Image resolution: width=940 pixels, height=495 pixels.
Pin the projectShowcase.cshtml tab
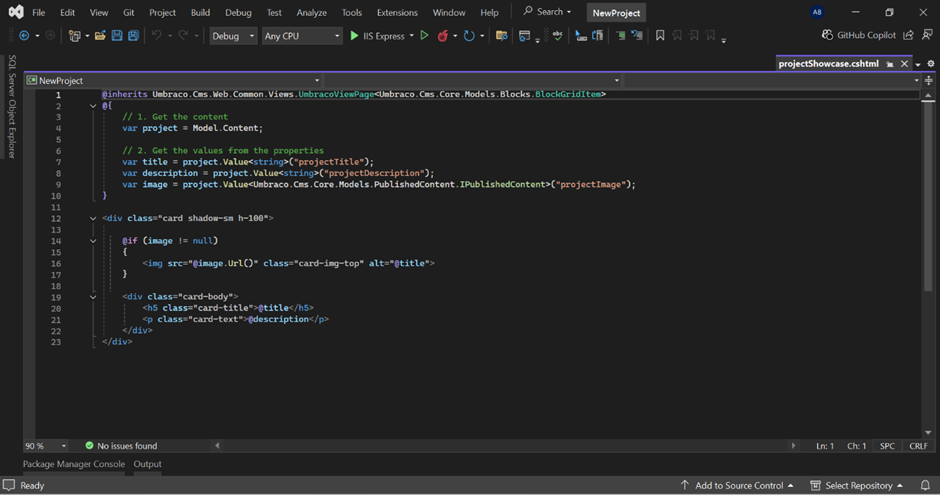tap(889, 64)
